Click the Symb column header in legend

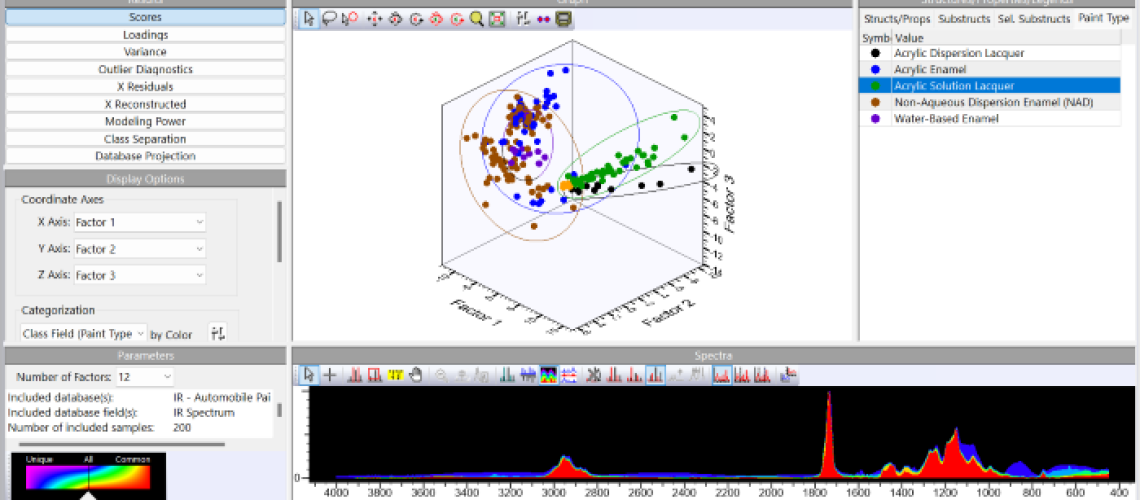point(875,38)
